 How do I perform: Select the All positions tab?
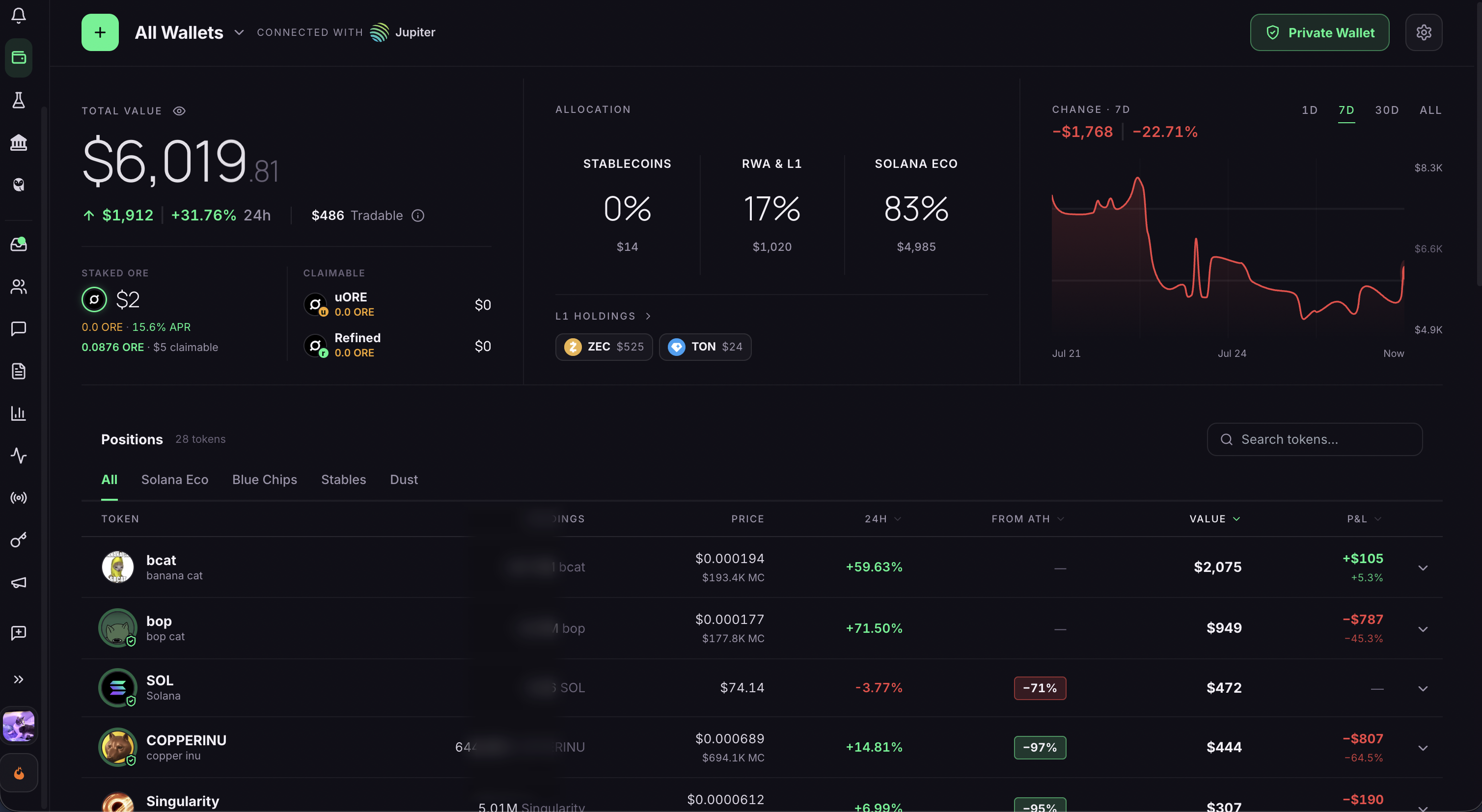(110, 480)
